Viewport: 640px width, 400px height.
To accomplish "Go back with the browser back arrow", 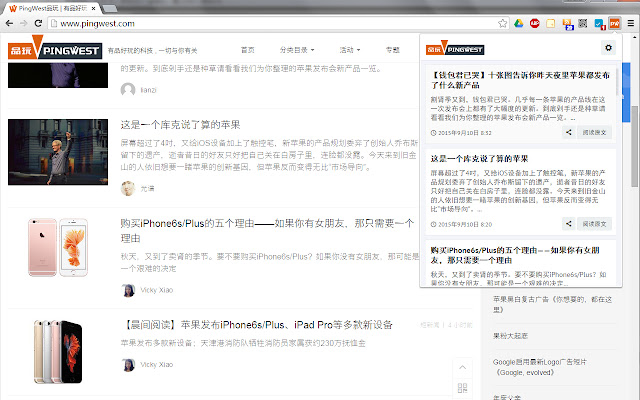I will 9,23.
